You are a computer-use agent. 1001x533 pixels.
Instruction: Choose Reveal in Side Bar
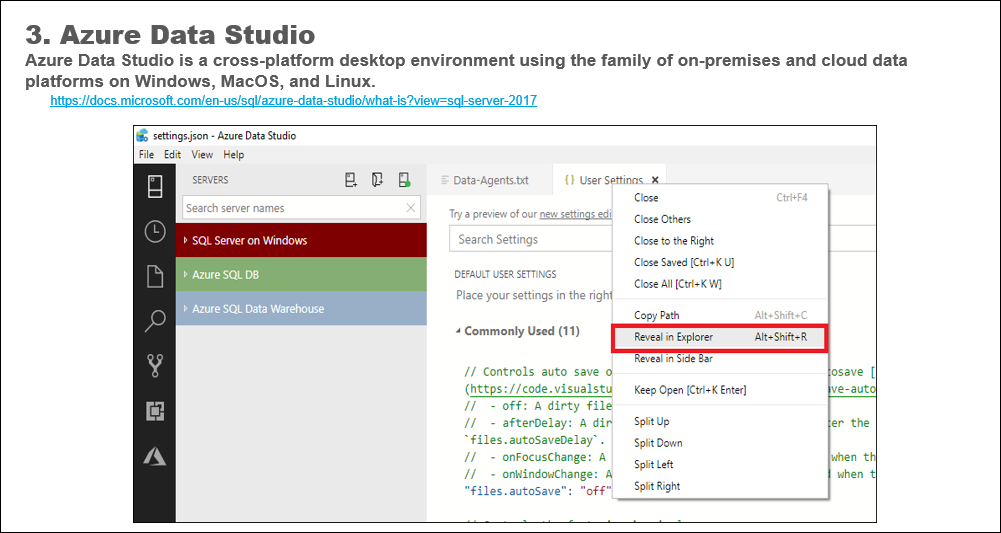[x=720, y=359]
